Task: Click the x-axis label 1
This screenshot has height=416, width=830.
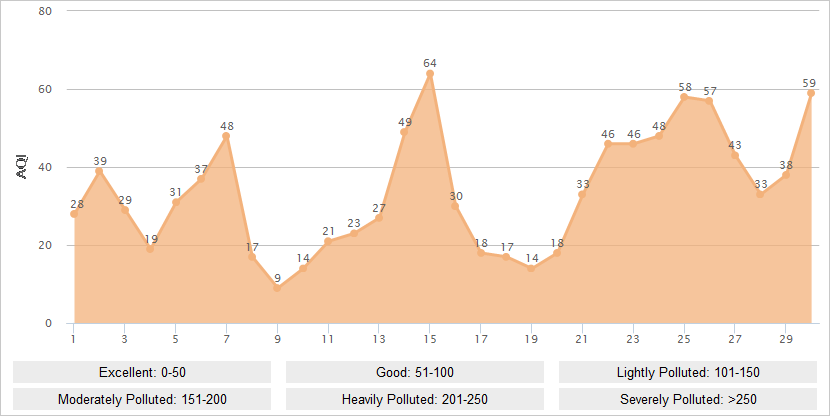Action: (73, 339)
